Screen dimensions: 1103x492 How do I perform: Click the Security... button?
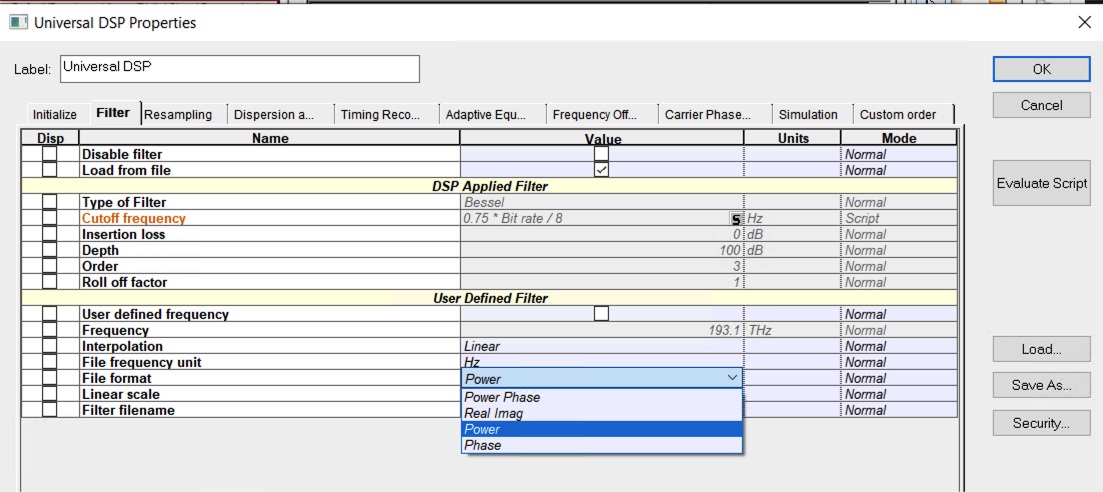pyautogui.click(x=1042, y=423)
